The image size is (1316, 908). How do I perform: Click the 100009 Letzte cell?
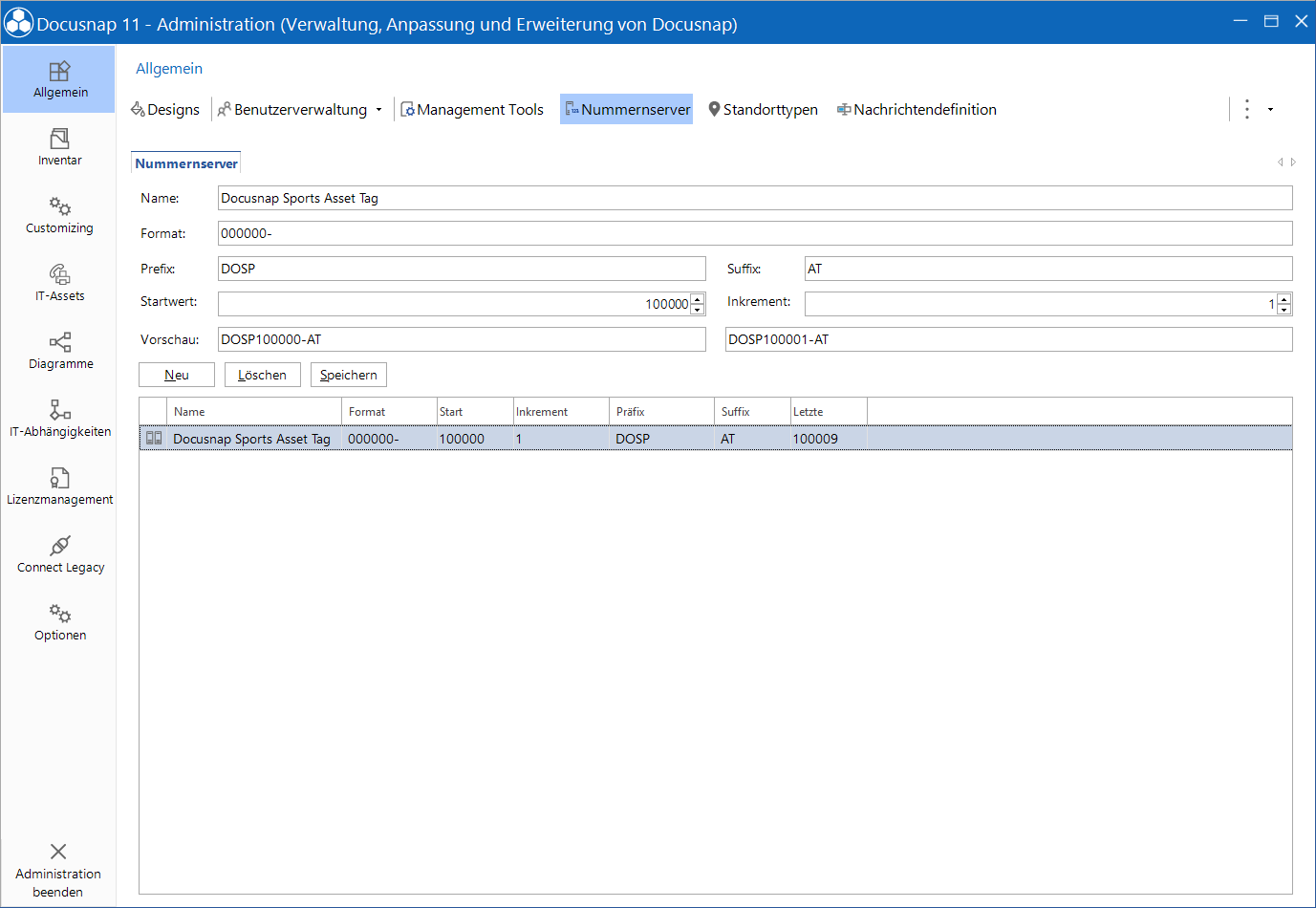coord(829,439)
